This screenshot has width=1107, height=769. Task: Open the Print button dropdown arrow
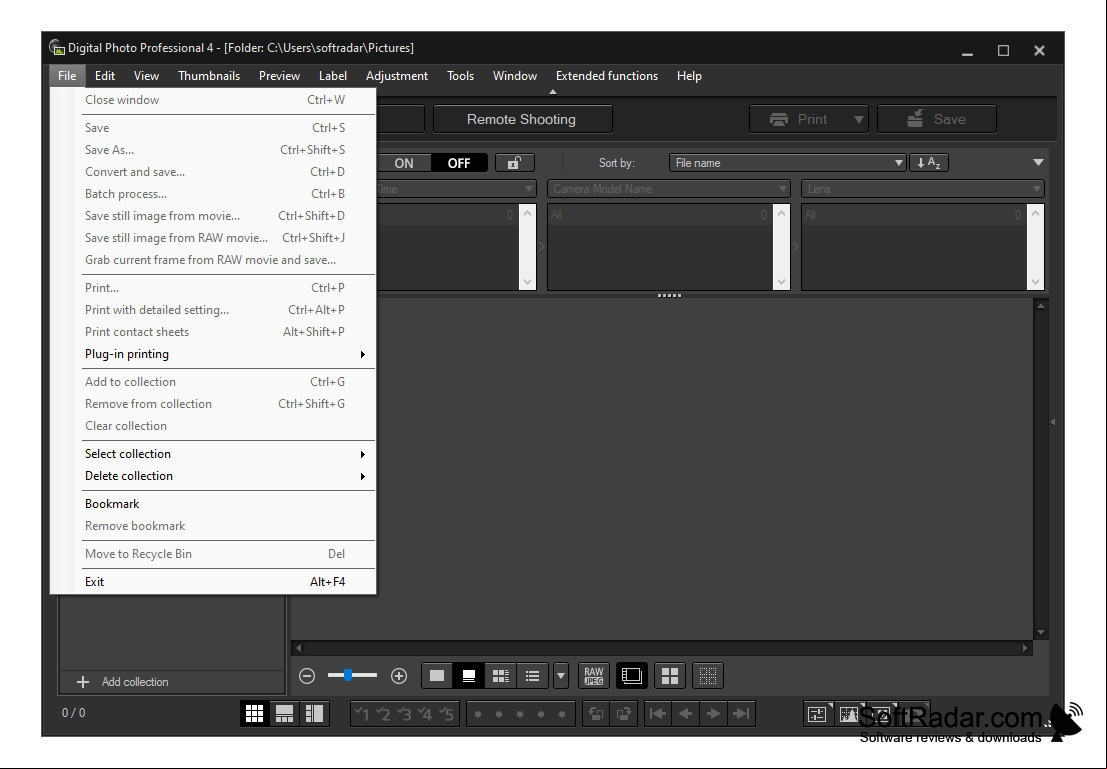tap(858, 119)
